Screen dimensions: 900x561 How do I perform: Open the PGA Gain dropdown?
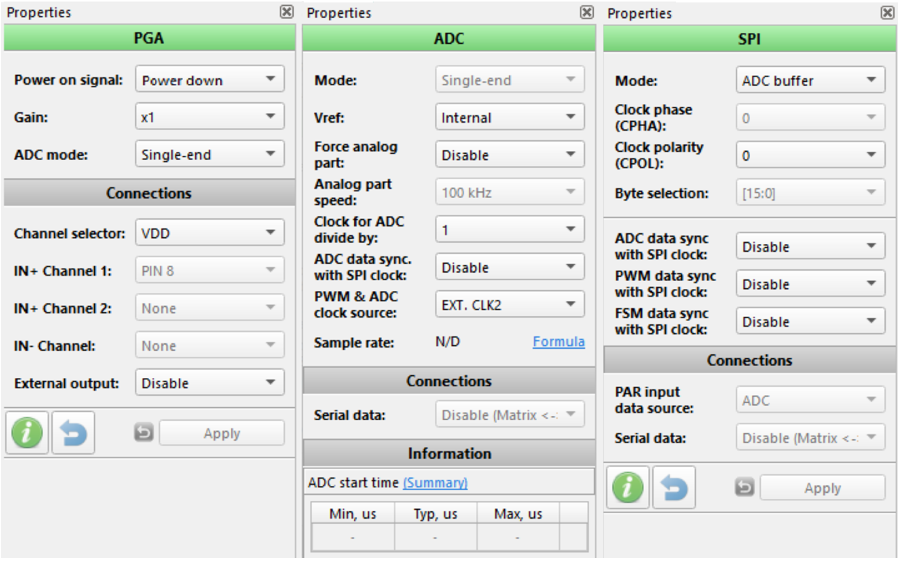click(x=210, y=117)
